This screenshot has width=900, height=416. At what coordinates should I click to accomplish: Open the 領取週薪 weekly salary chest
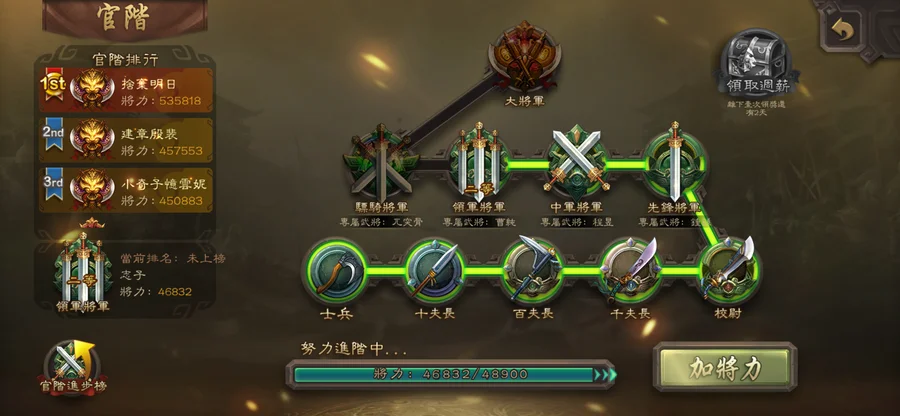[x=756, y=65]
